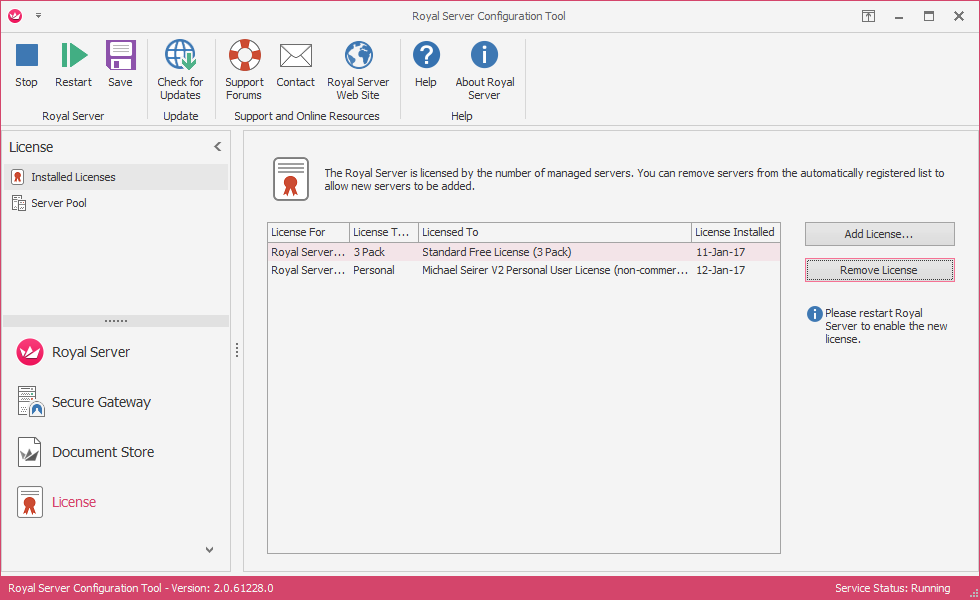Select Installed Licenses in the sidebar
The width and height of the screenshot is (980, 600).
coord(116,177)
